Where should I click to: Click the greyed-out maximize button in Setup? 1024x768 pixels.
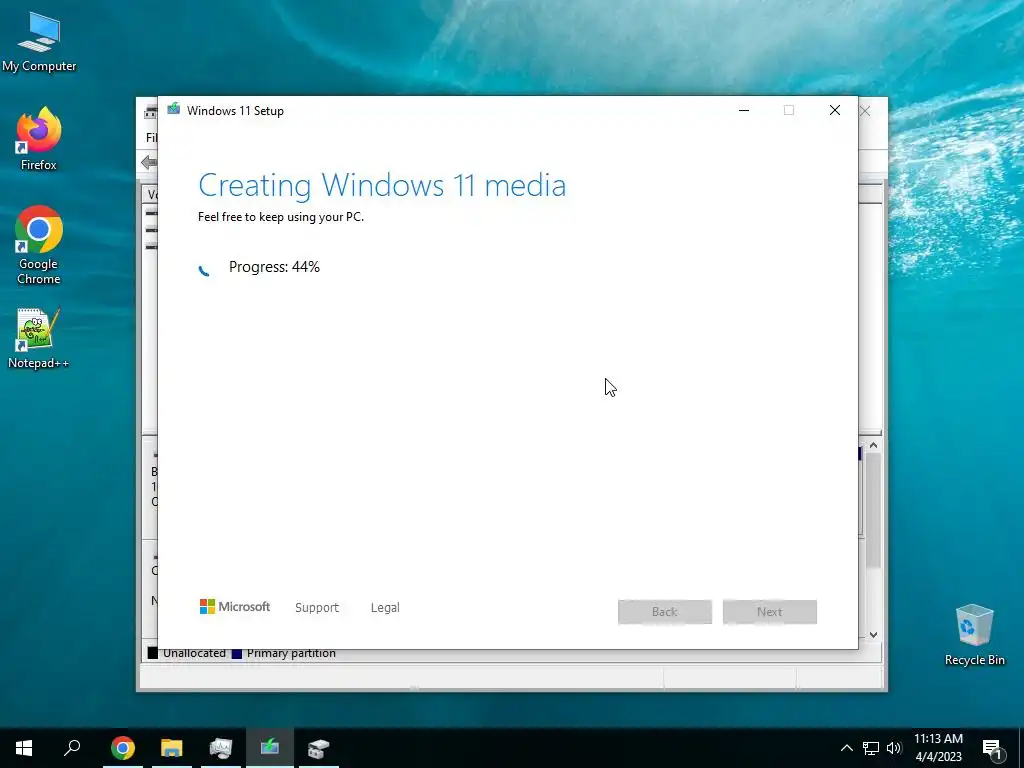[789, 110]
